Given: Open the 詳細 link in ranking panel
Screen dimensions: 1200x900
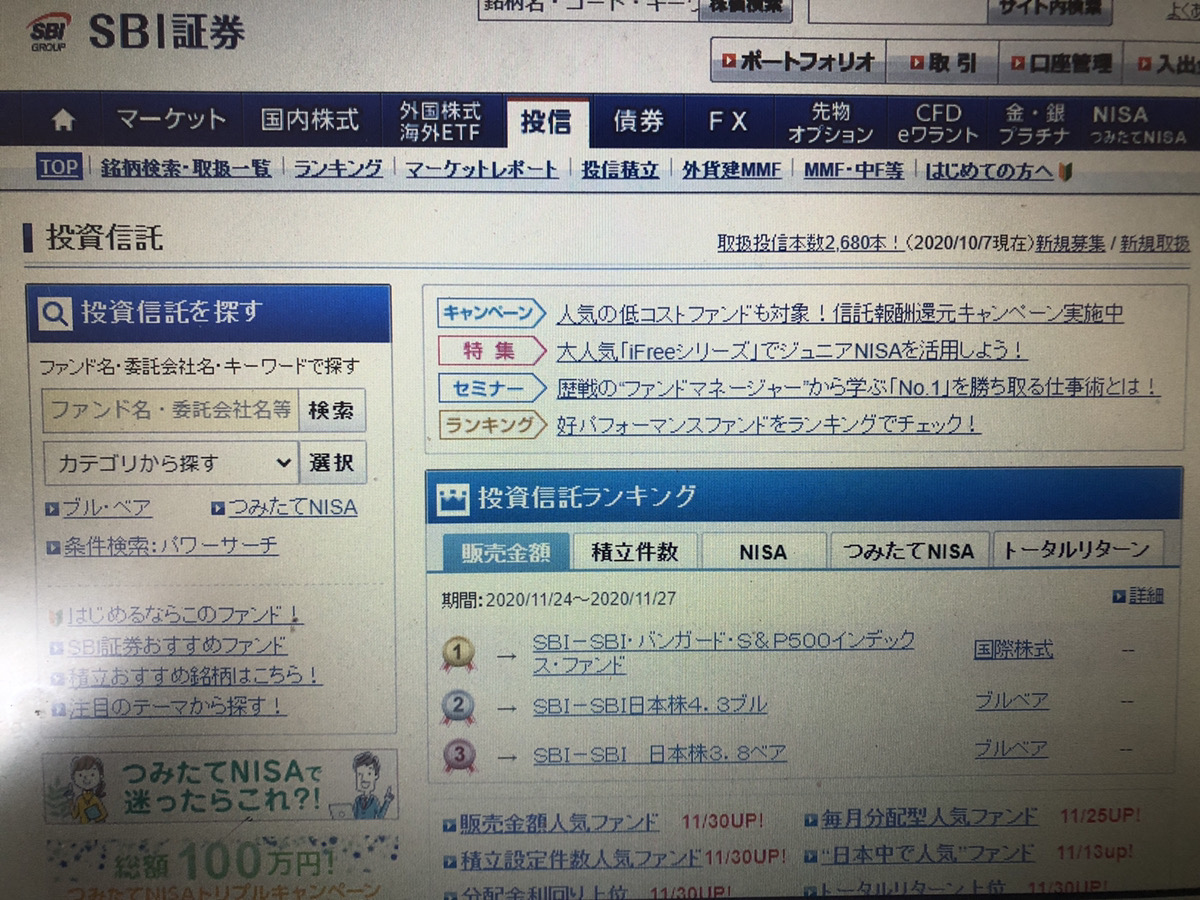Looking at the screenshot, I should (x=1146, y=597).
